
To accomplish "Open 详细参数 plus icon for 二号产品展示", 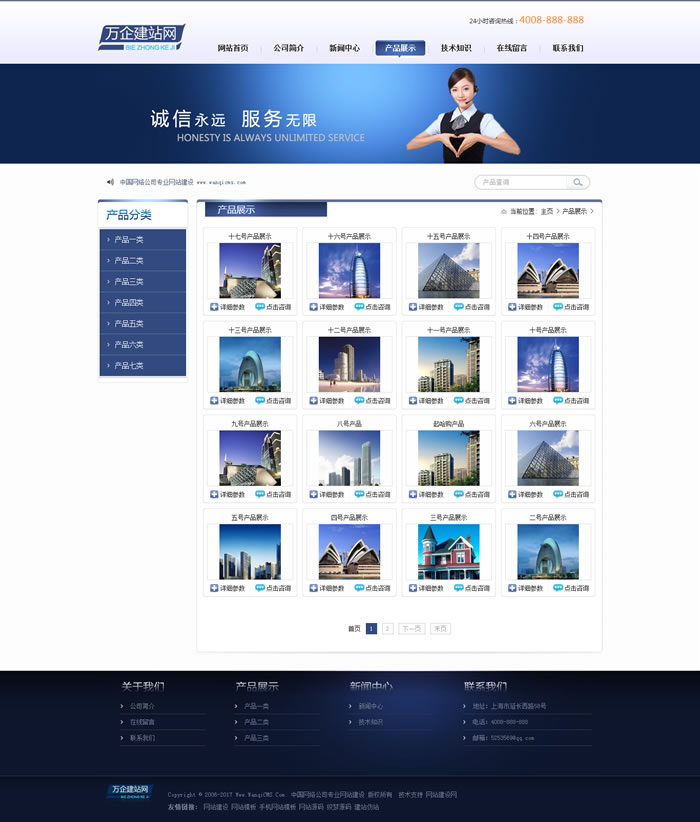I will point(512,588).
